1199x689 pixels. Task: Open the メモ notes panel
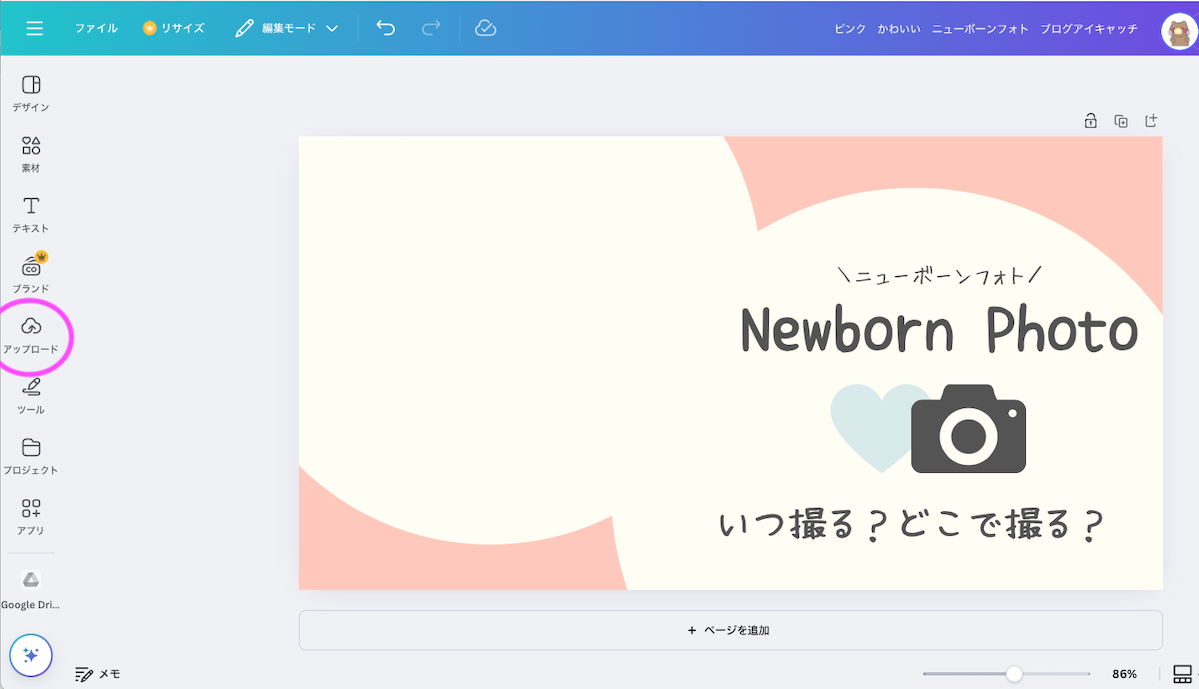(x=98, y=674)
